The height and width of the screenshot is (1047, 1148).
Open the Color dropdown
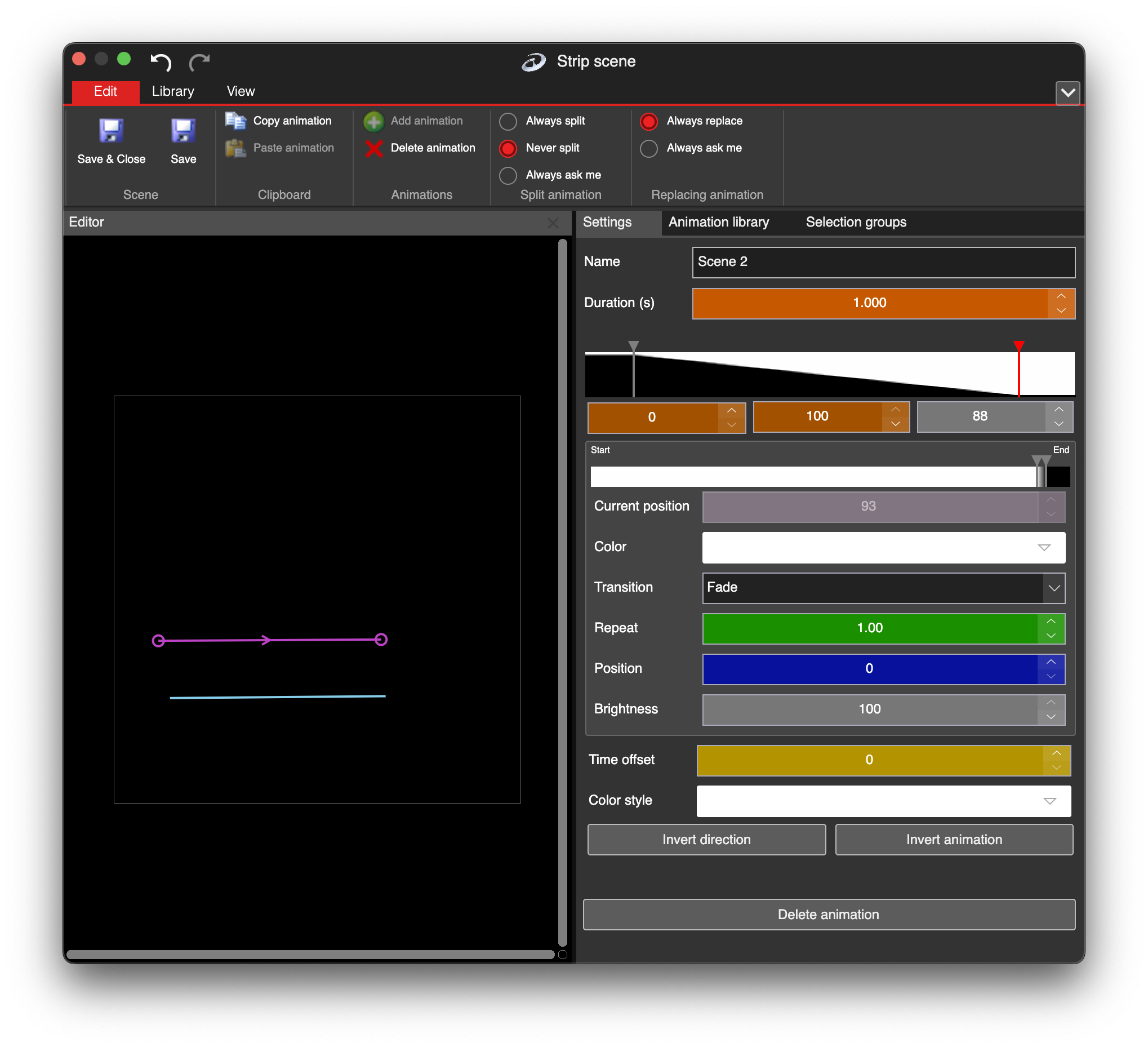(x=883, y=547)
